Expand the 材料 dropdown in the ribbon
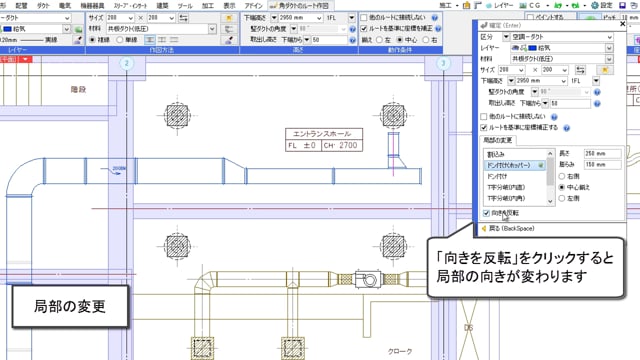The width and height of the screenshot is (640, 360). 212,29
